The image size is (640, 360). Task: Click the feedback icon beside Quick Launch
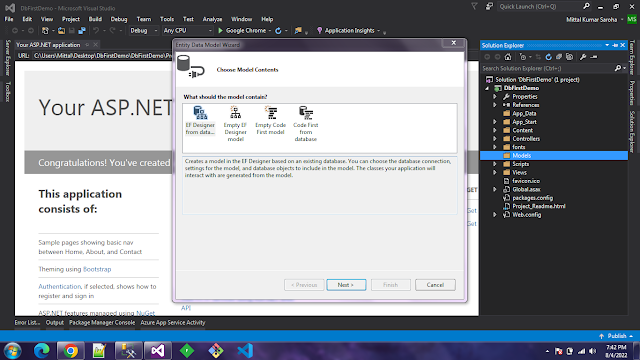pyautogui.click(x=489, y=7)
